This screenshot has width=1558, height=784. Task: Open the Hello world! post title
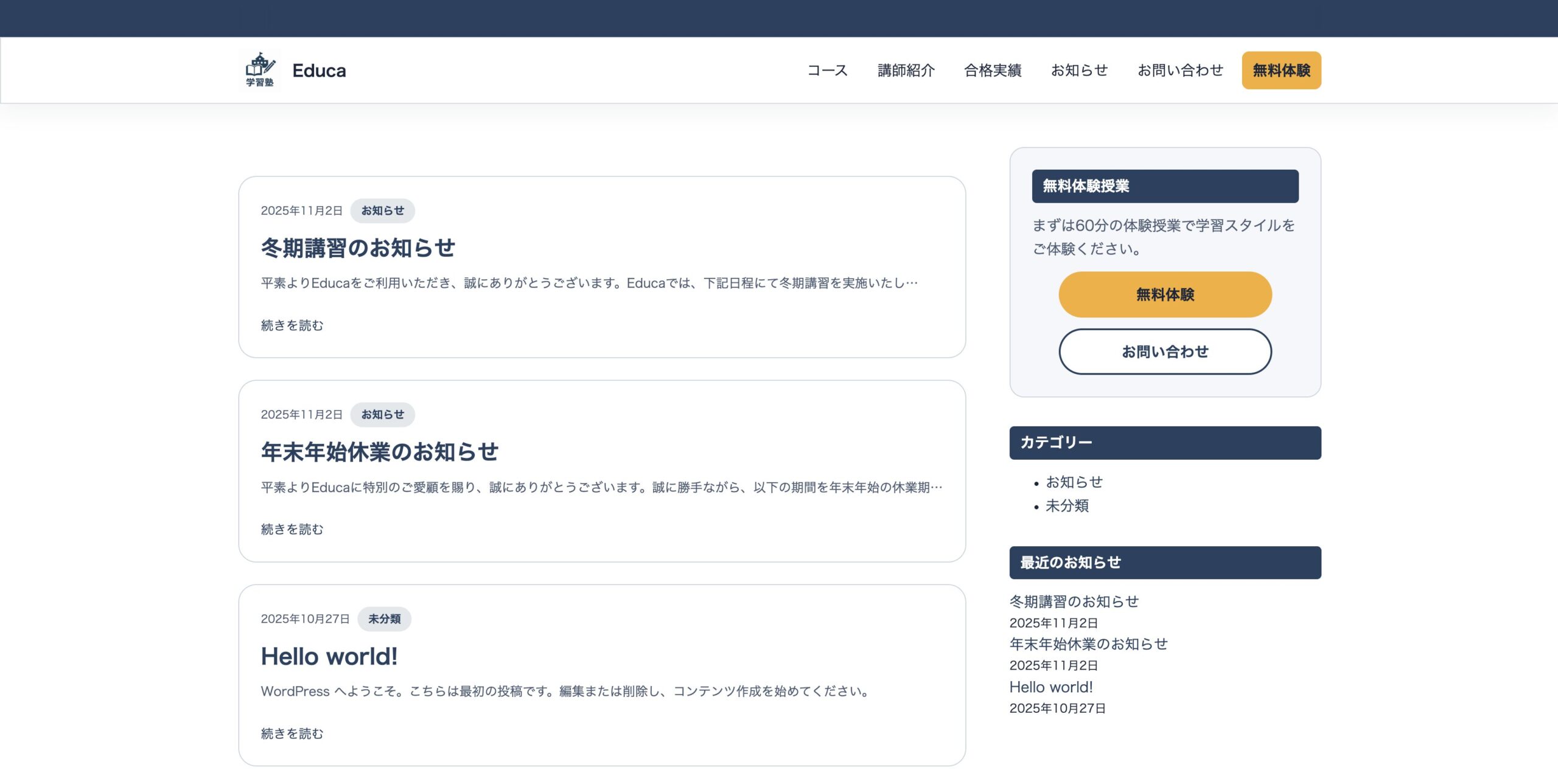click(329, 656)
